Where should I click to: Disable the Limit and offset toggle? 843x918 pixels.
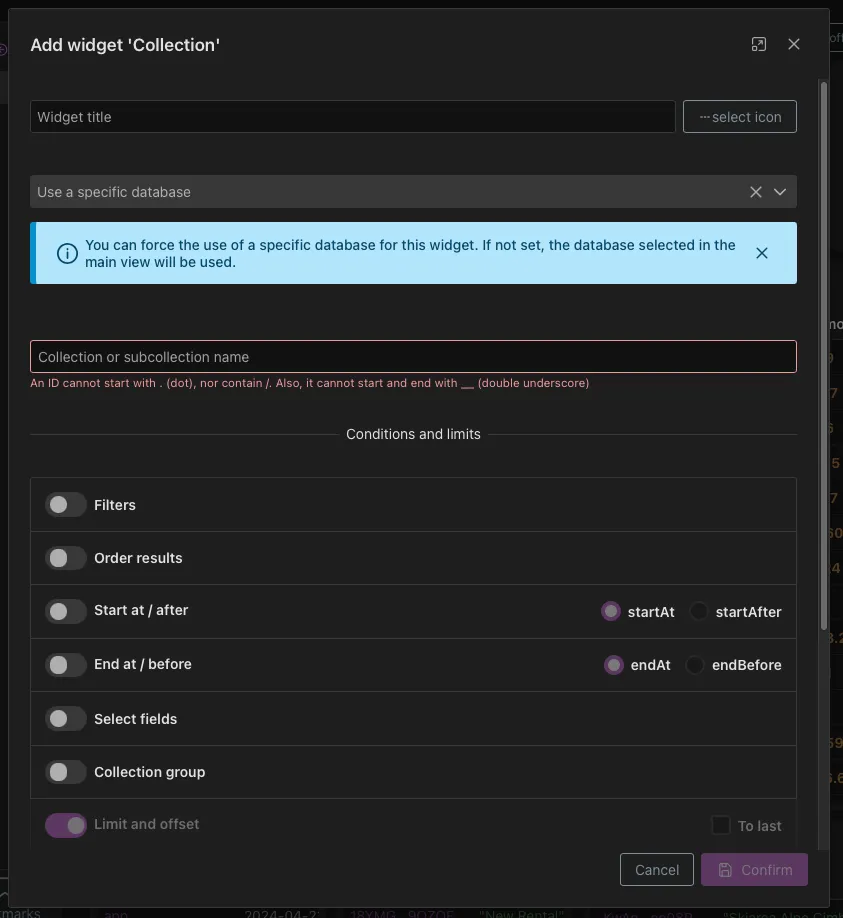(65, 824)
